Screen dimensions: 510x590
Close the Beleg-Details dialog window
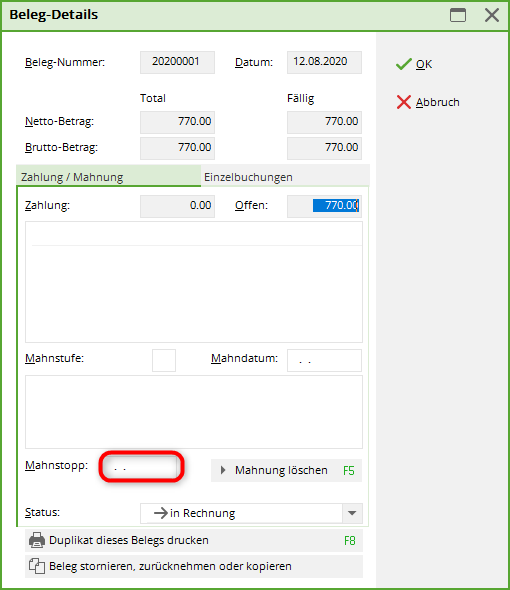point(492,15)
